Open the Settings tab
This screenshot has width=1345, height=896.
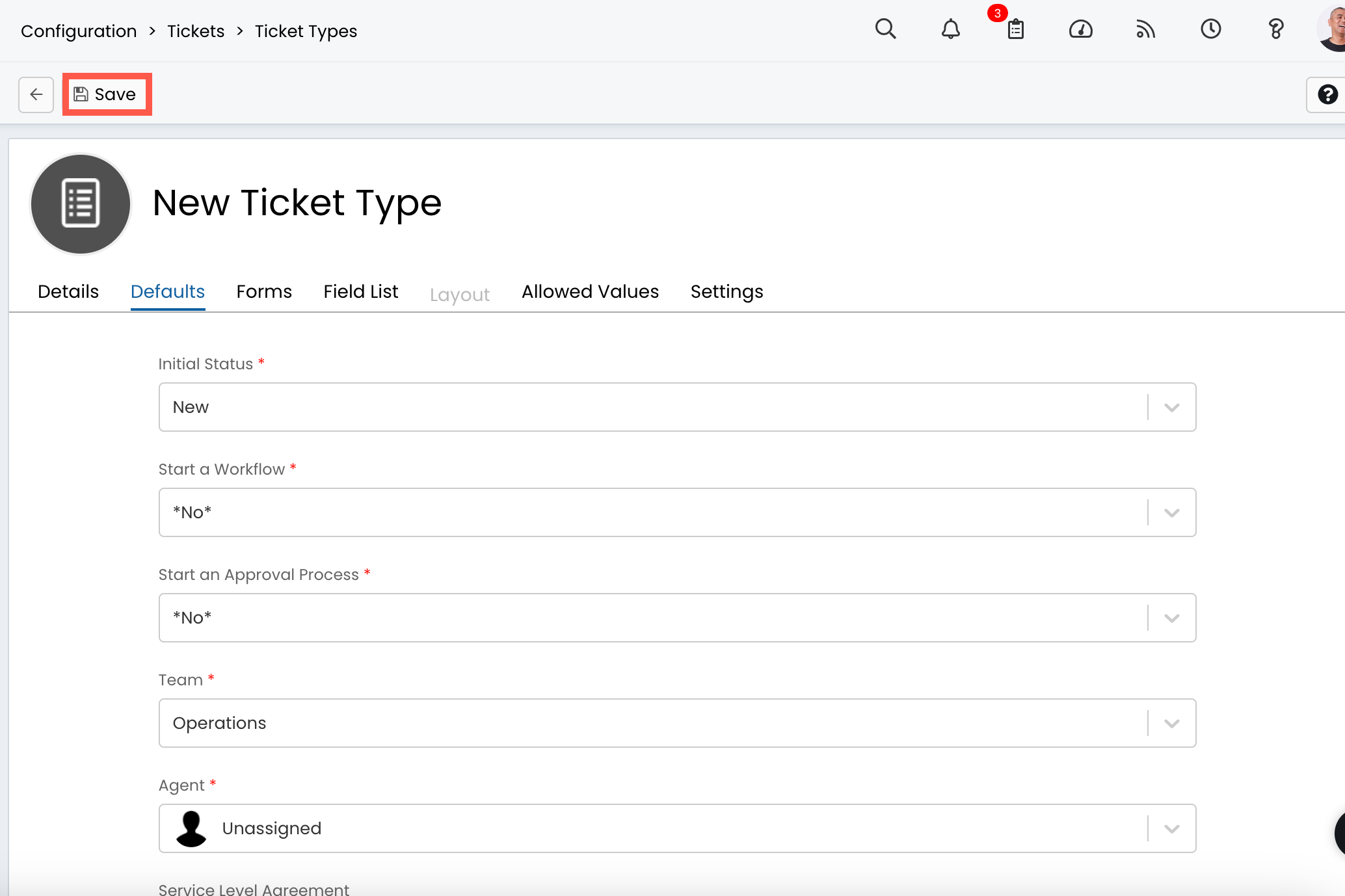[726, 291]
